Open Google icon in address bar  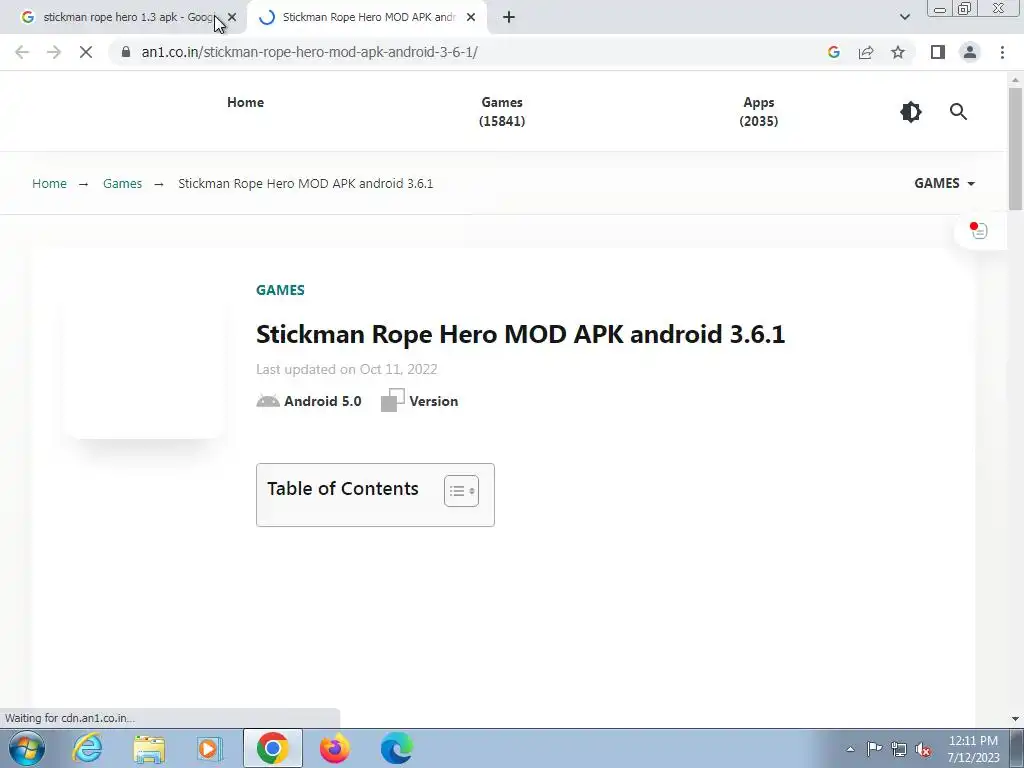pyautogui.click(x=833, y=52)
